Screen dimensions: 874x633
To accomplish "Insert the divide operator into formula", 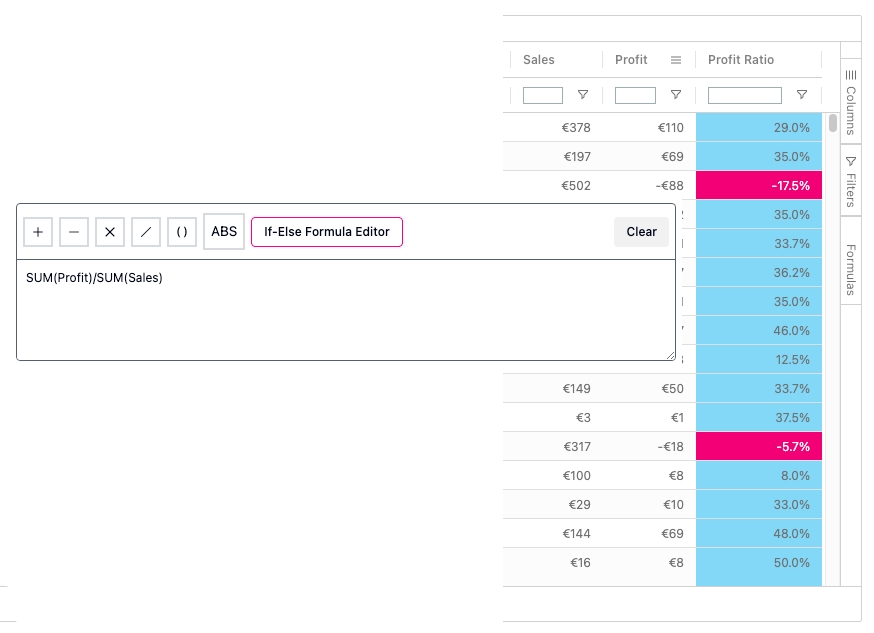I will (146, 232).
